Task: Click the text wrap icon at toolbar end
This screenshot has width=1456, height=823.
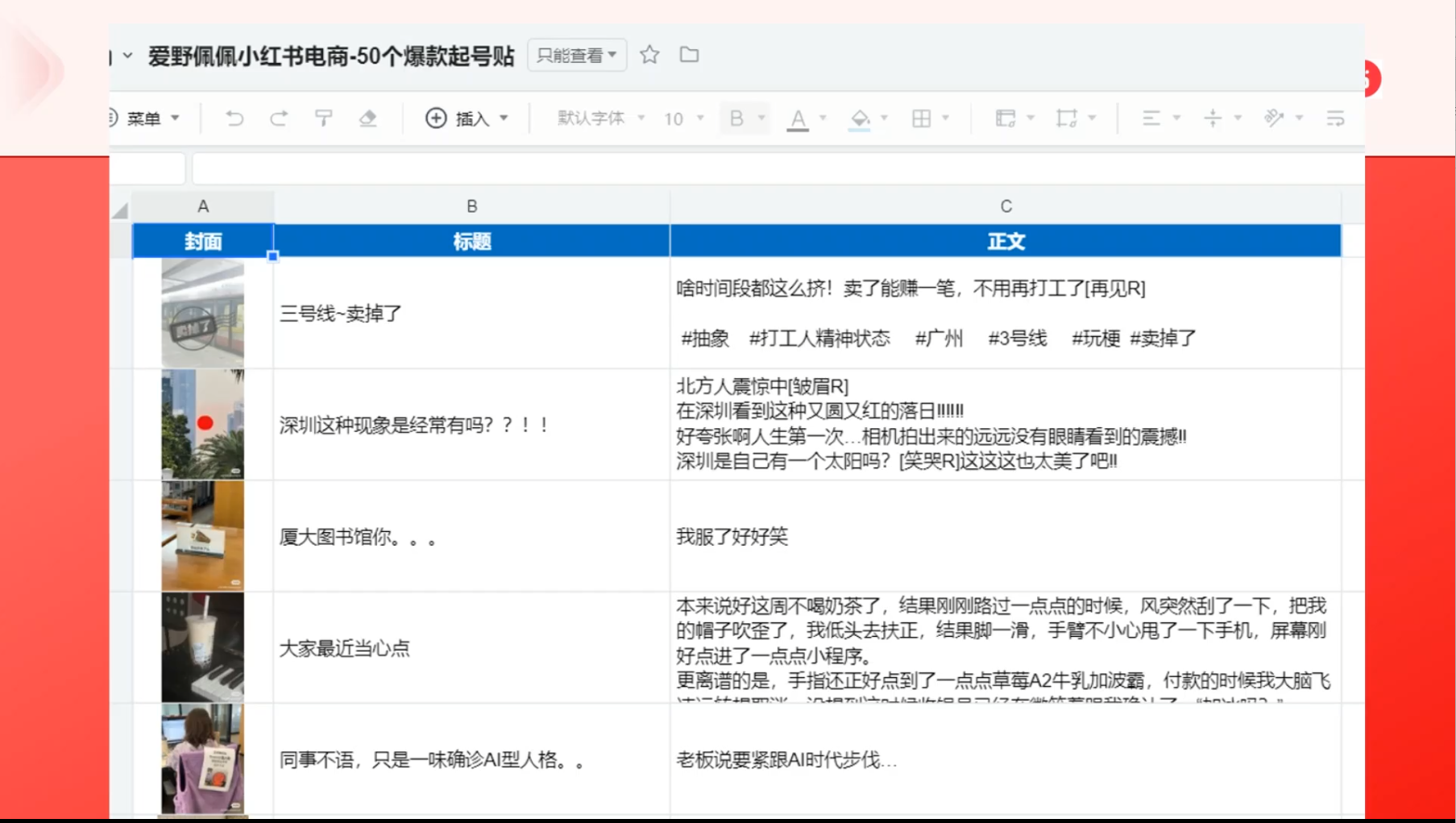Action: 1335,118
